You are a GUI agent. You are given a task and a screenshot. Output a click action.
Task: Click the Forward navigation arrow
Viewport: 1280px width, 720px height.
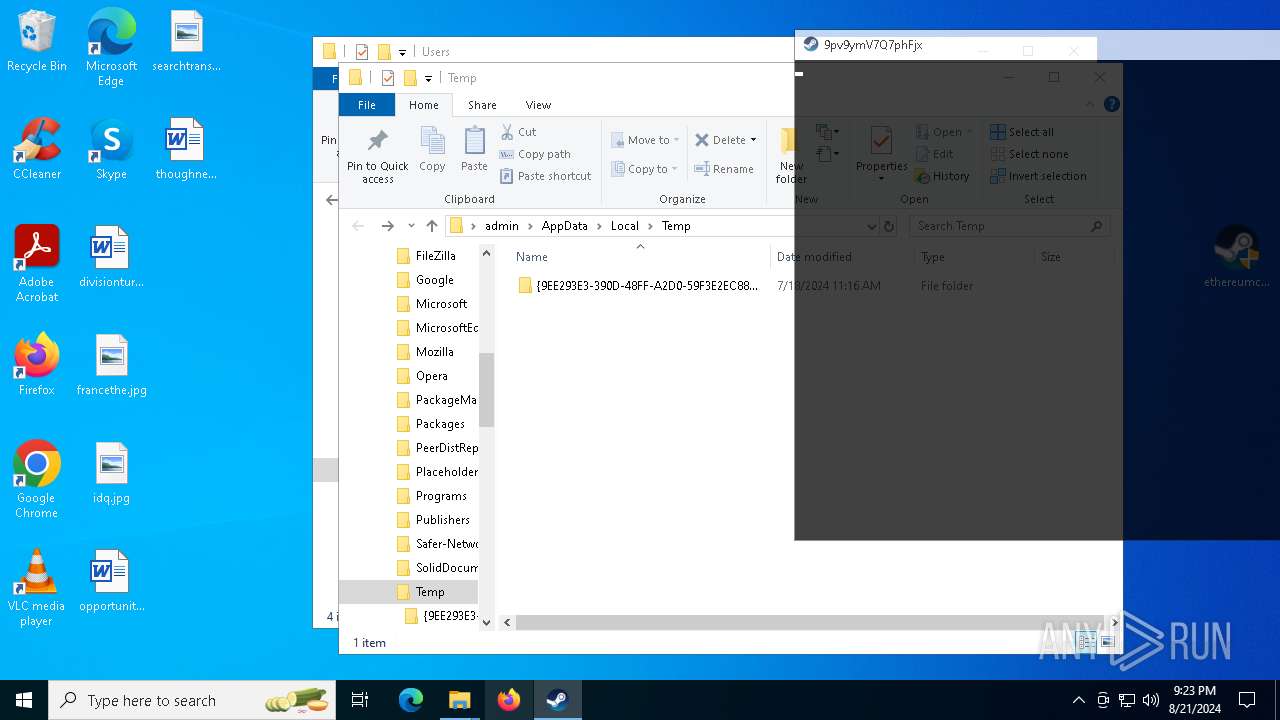387,226
